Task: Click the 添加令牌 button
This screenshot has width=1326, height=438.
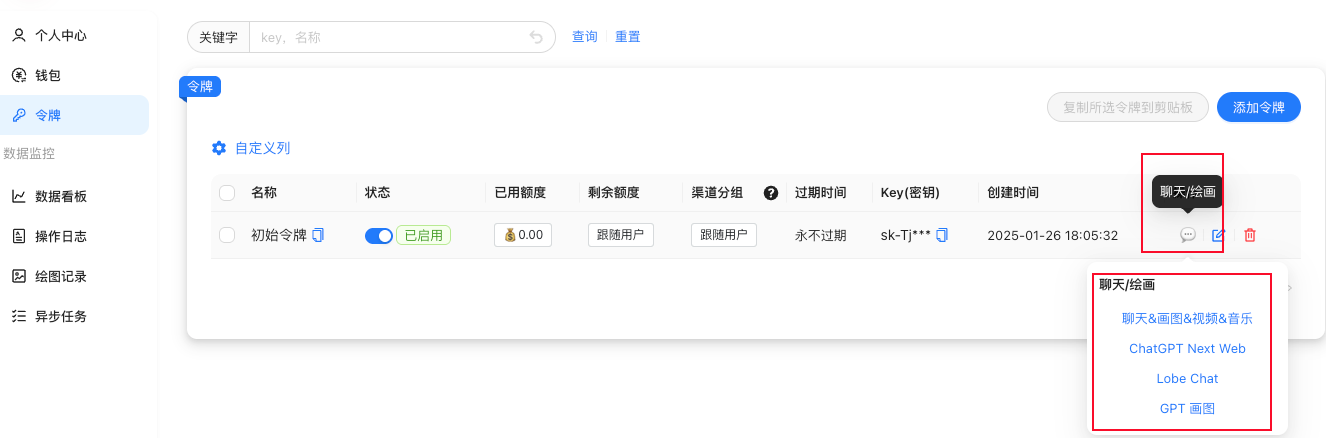Action: point(1259,107)
